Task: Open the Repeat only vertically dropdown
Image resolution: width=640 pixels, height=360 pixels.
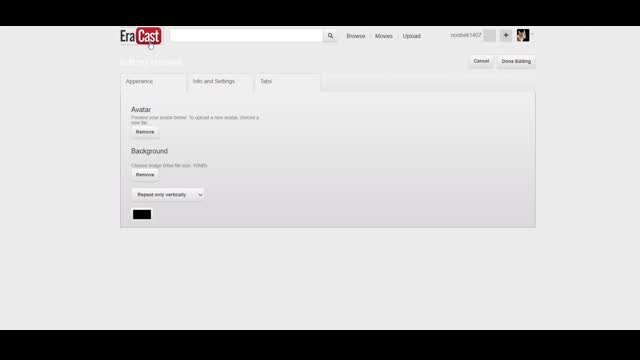Action: [169, 195]
